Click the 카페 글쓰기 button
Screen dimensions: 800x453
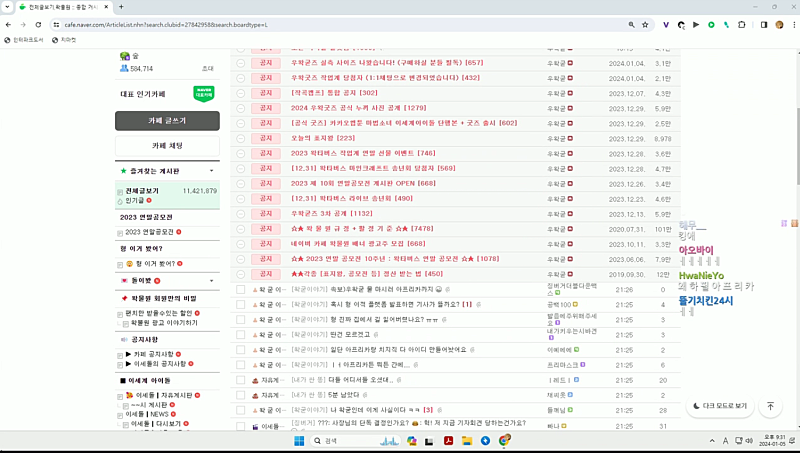coord(167,120)
